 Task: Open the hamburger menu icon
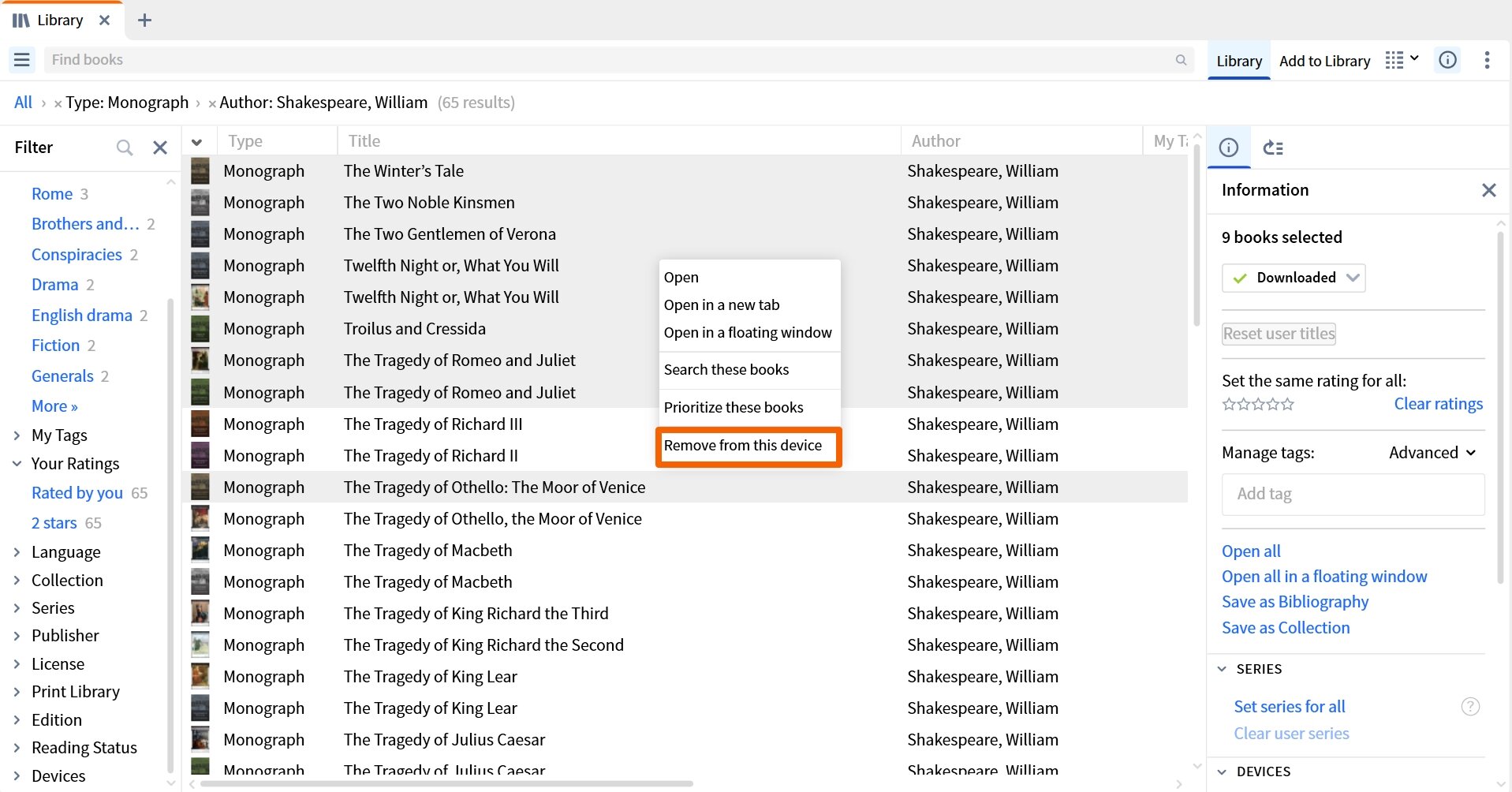pos(22,60)
